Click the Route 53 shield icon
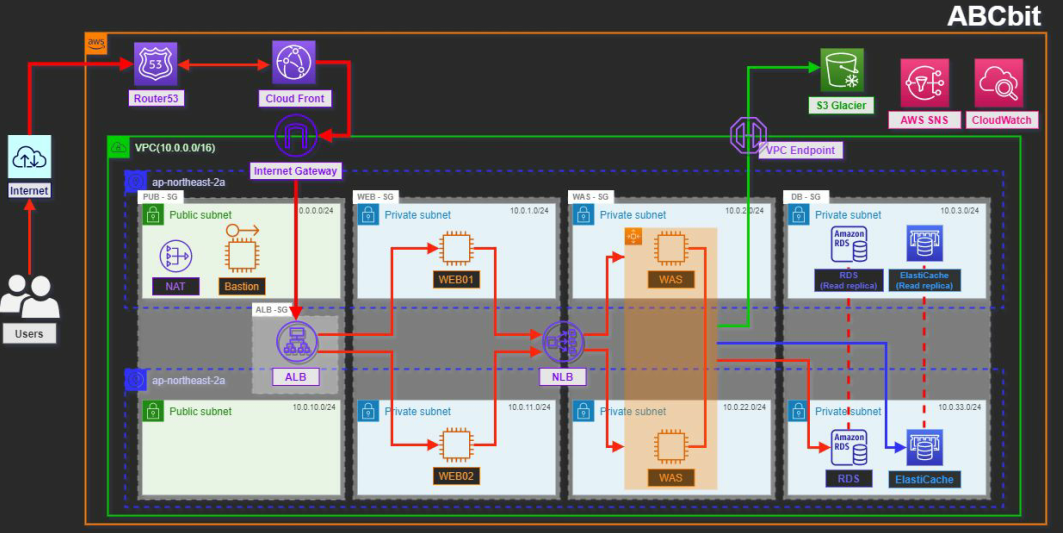The image size is (1063, 533). 155,64
